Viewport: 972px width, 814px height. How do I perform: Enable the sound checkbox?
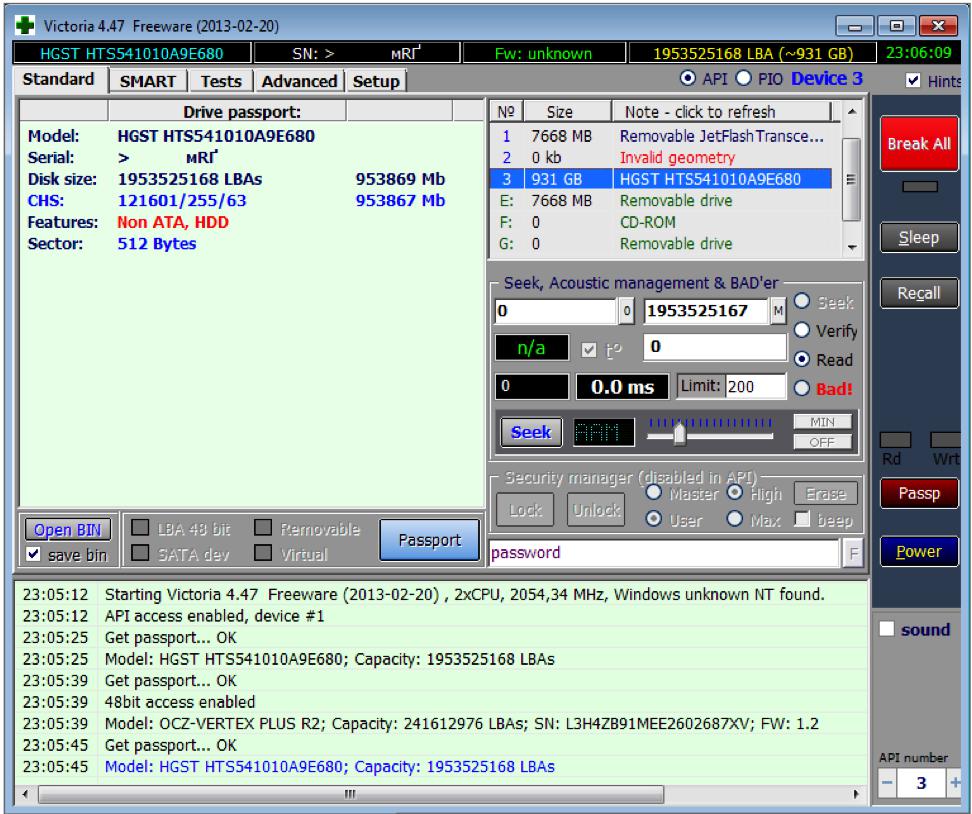tap(887, 629)
